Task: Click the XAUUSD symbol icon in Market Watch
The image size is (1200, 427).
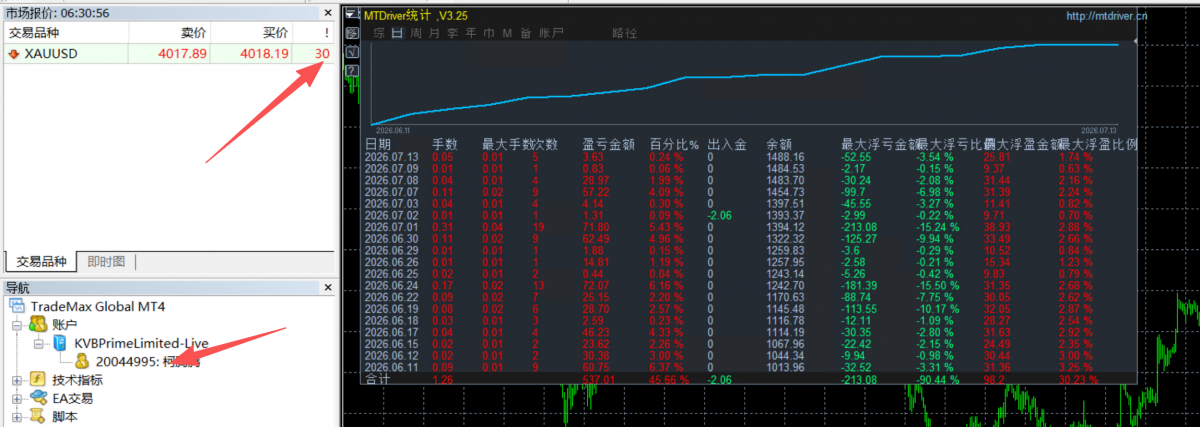Action: [x=14, y=53]
